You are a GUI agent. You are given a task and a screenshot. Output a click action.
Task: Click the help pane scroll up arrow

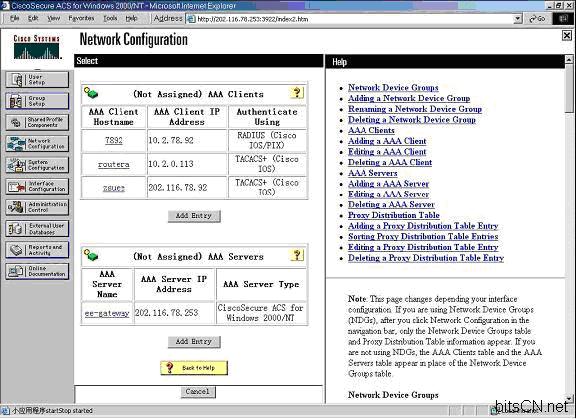[x=569, y=59]
